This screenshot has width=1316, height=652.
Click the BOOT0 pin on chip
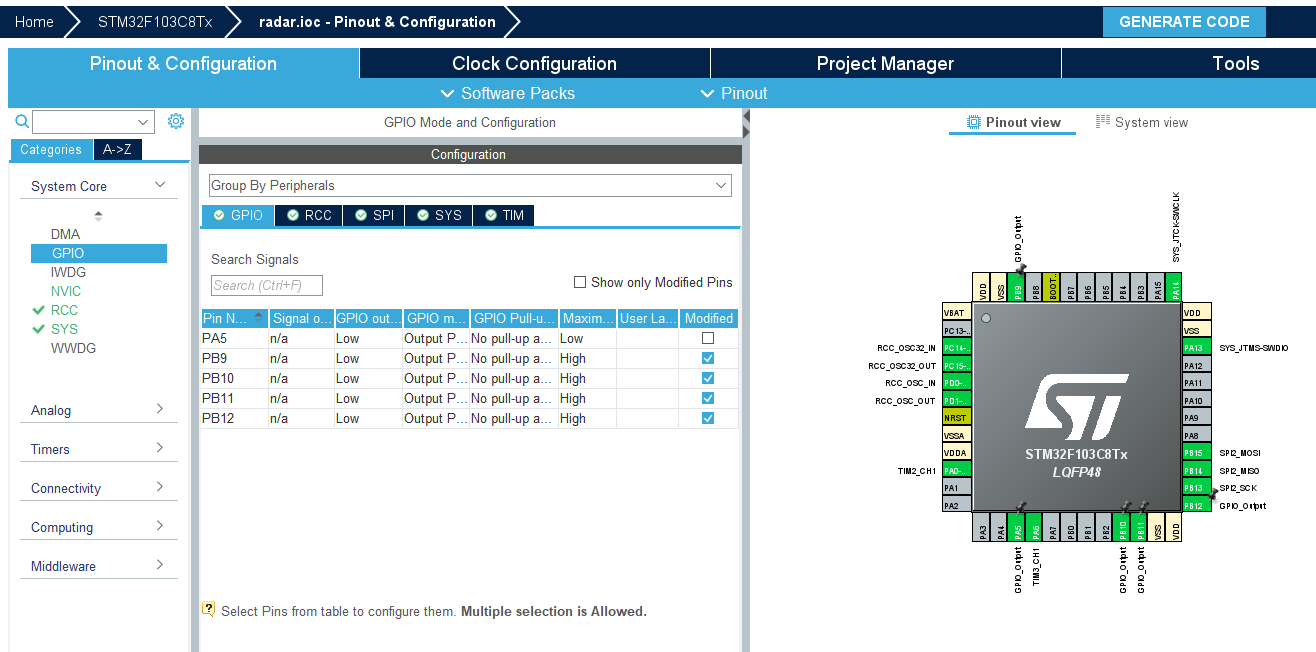coord(1052,287)
